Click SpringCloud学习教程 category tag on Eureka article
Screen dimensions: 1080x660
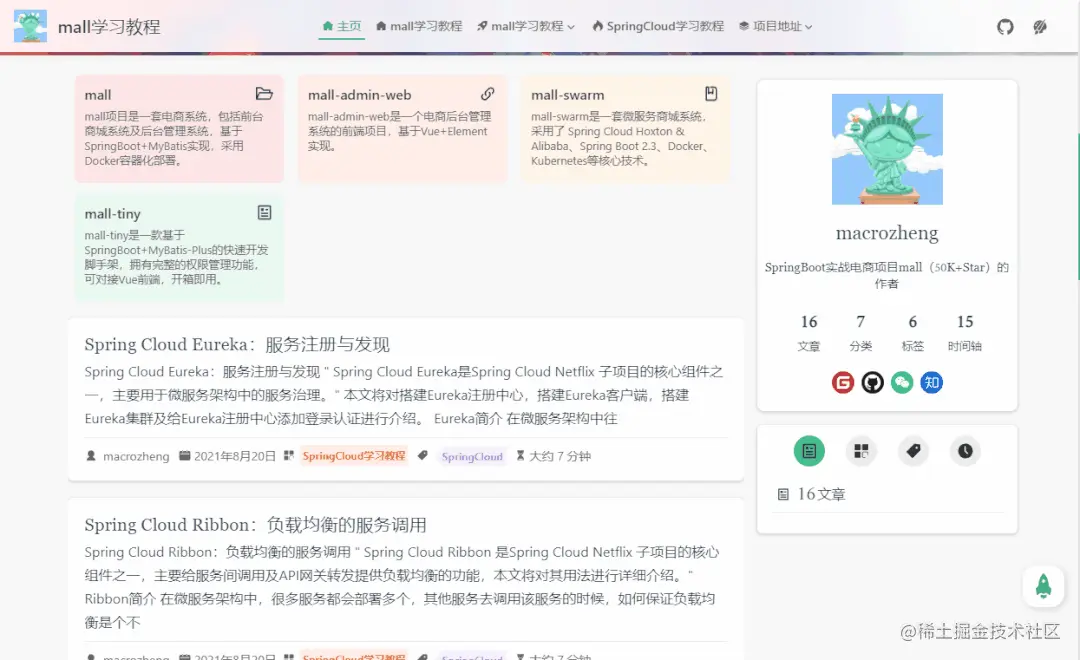tap(354, 455)
